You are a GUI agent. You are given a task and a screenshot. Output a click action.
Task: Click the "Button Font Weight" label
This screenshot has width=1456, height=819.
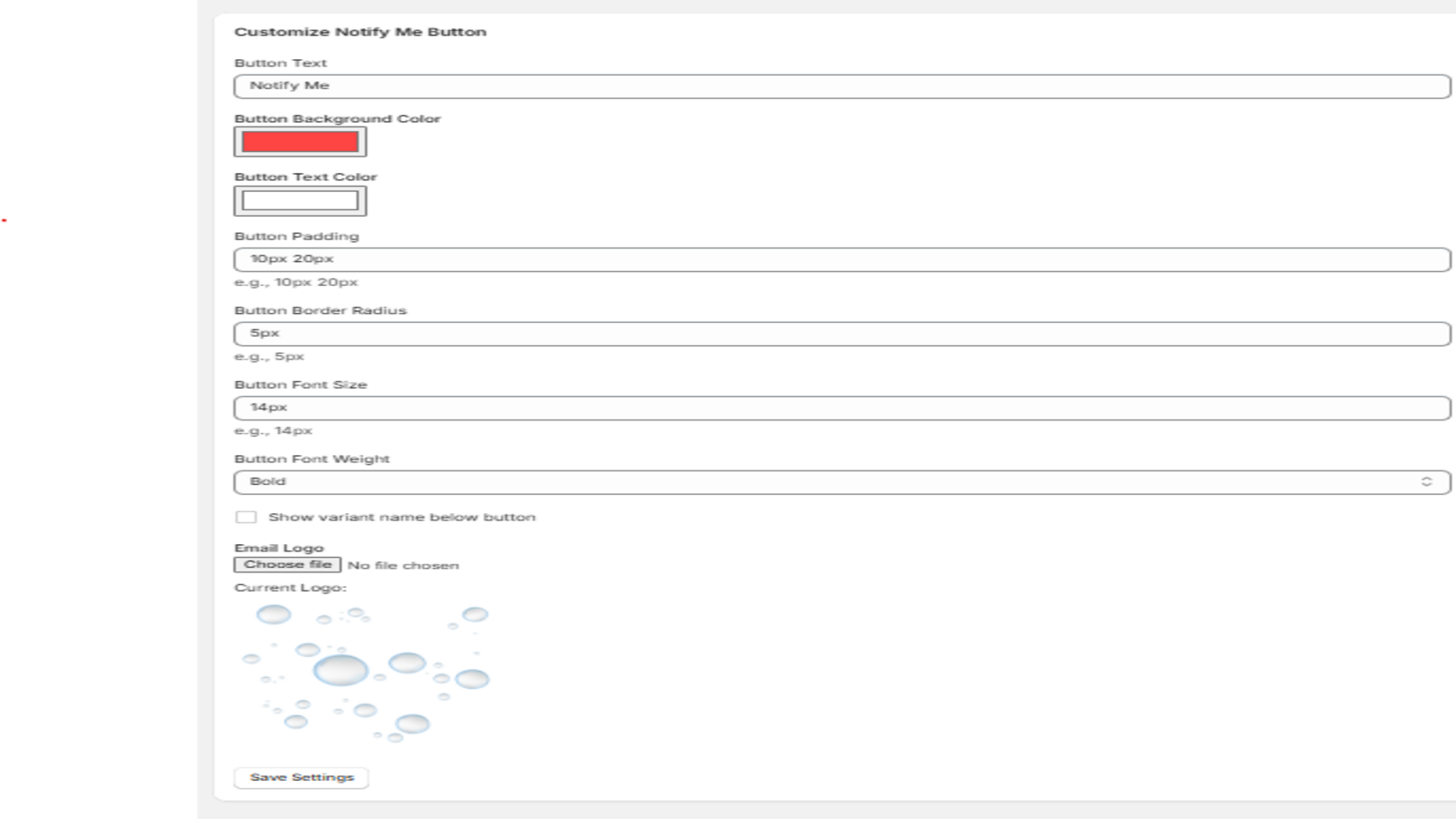tap(311, 460)
